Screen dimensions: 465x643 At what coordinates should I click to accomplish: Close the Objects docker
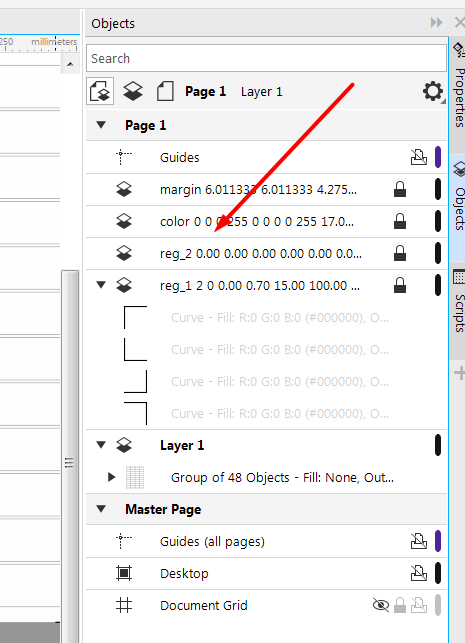[x=460, y=22]
